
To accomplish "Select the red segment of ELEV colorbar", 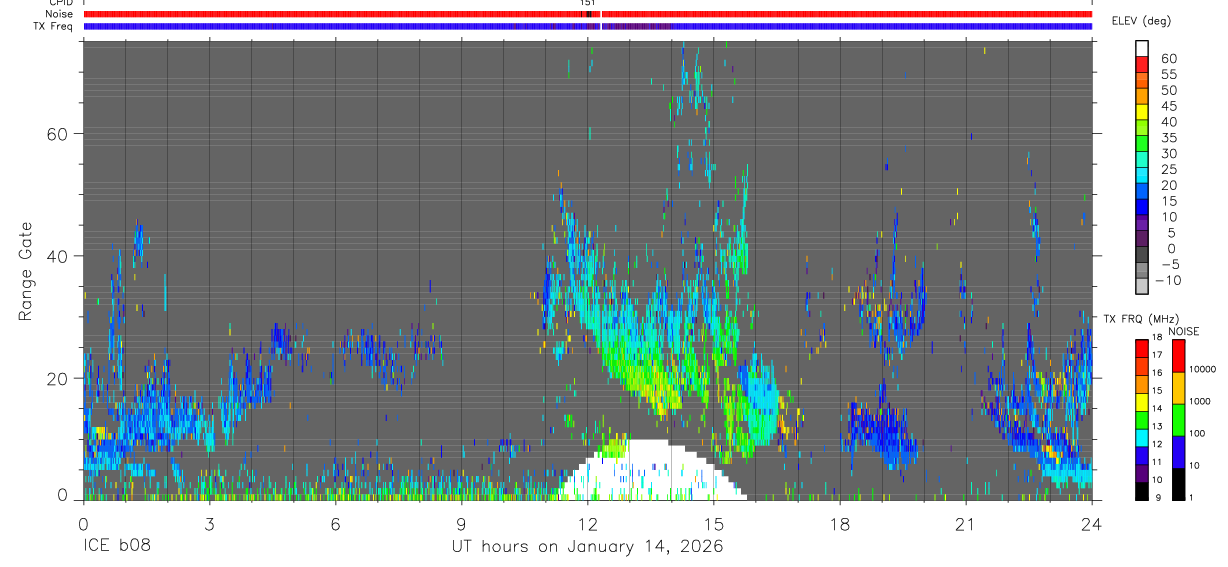I will tap(1142, 65).
